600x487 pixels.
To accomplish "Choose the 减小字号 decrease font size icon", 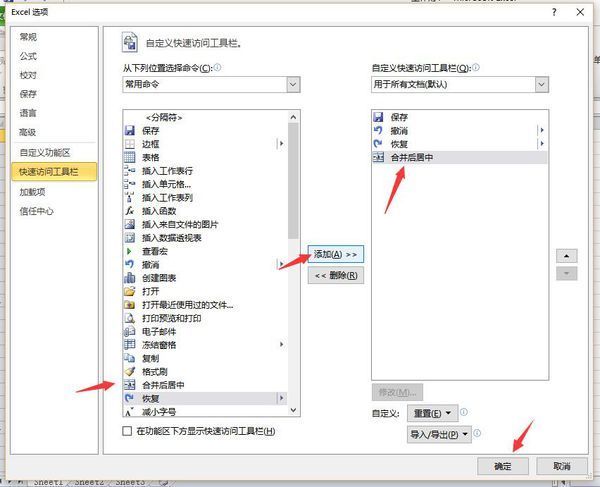I will [x=130, y=412].
